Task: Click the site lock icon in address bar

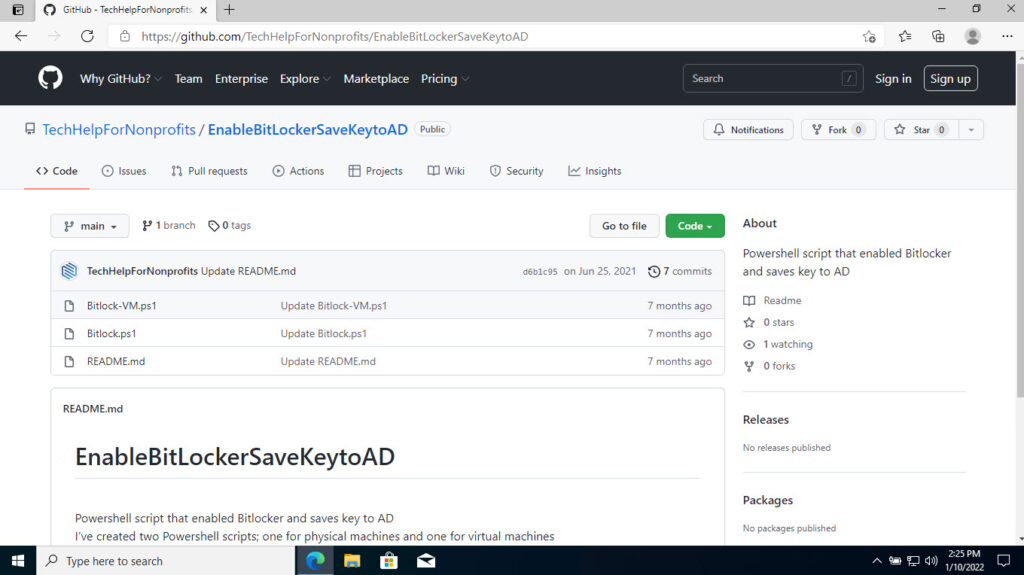Action: click(x=125, y=37)
